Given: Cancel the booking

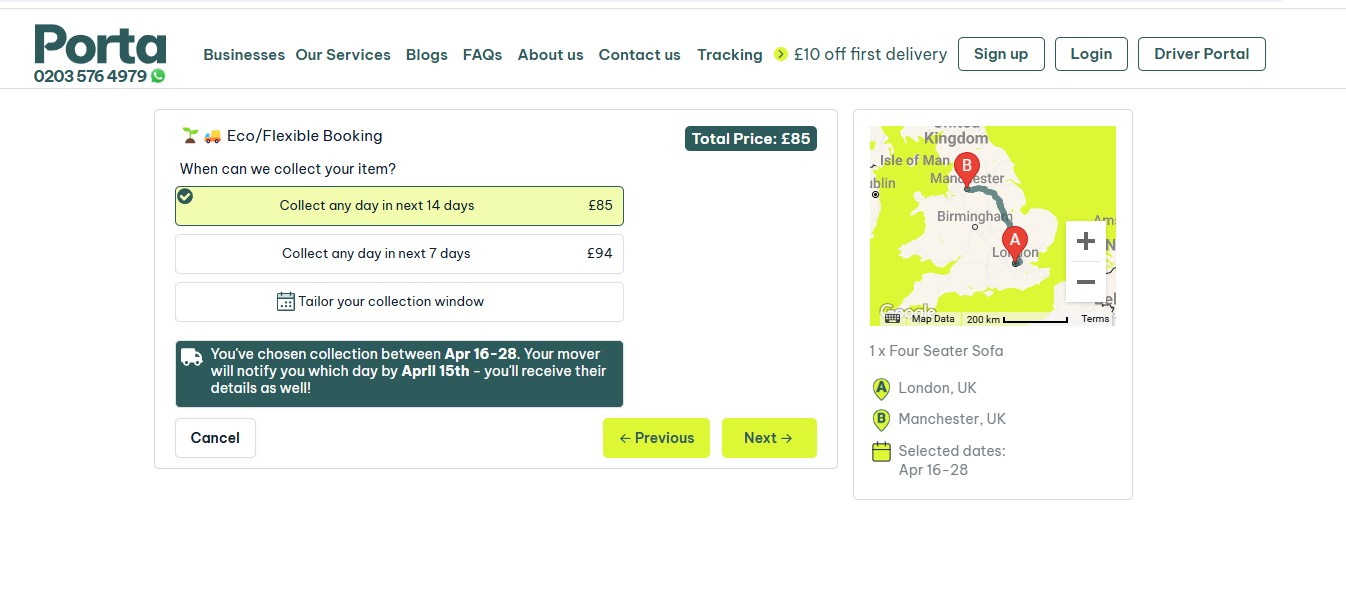Looking at the screenshot, I should click(215, 438).
